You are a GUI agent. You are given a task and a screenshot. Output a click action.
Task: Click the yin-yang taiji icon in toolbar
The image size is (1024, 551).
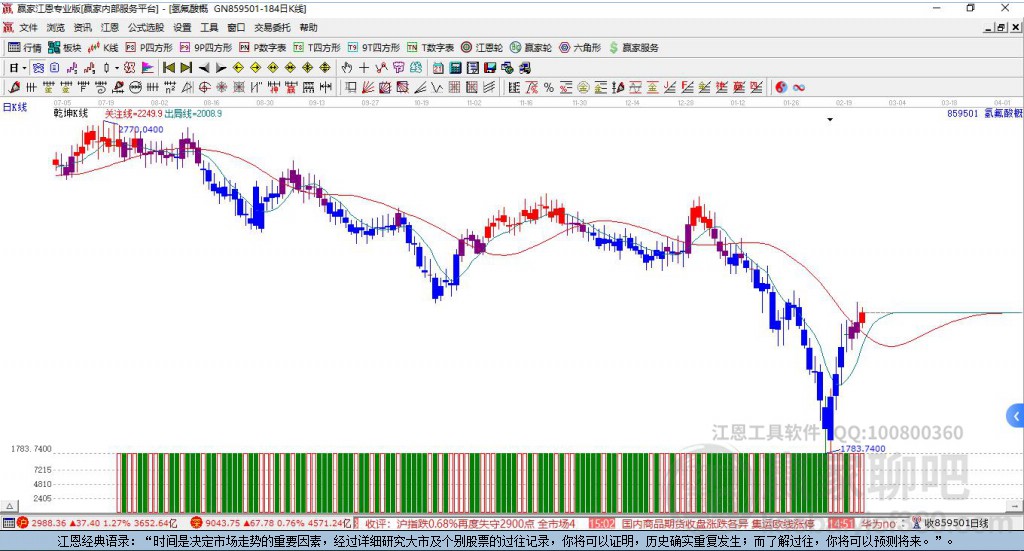point(782,87)
